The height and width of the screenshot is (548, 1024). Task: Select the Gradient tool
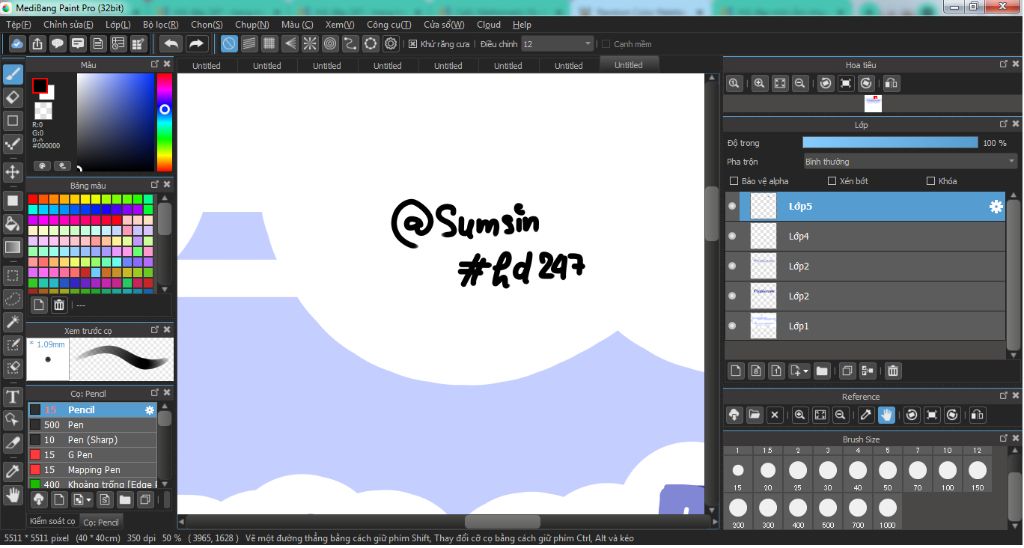click(x=12, y=247)
